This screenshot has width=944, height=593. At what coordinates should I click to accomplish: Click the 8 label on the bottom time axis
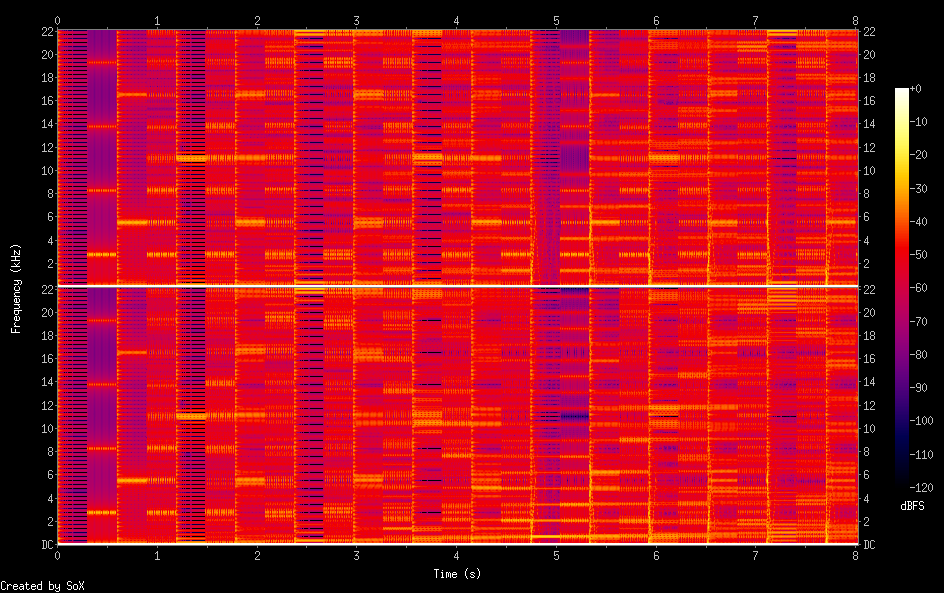(x=855, y=556)
